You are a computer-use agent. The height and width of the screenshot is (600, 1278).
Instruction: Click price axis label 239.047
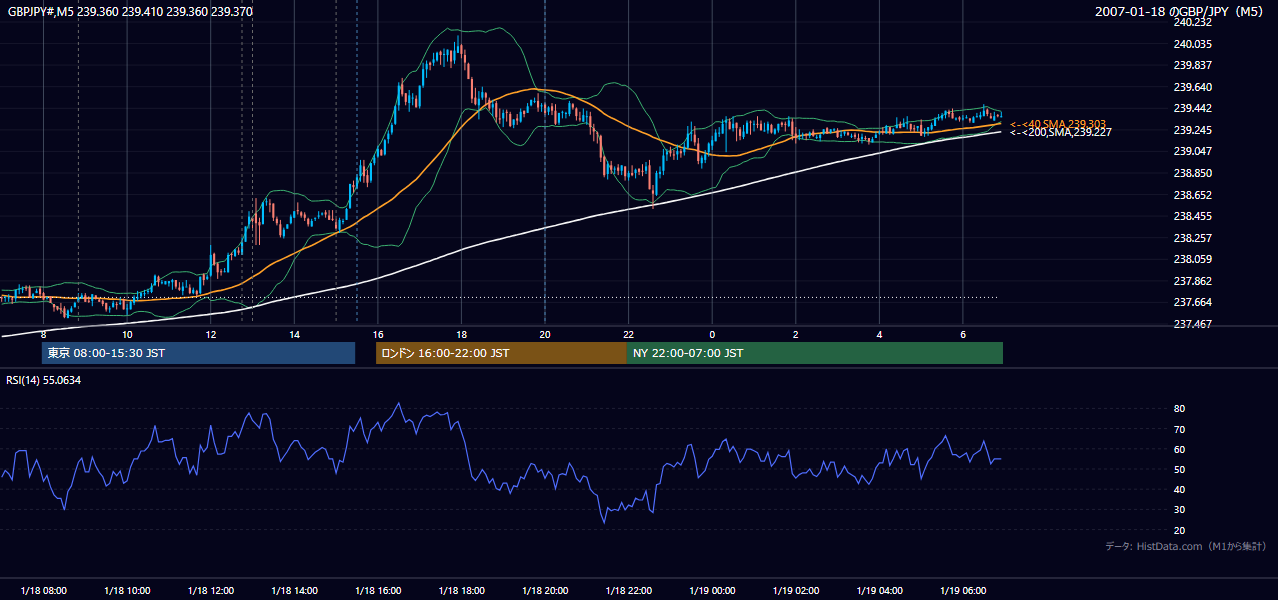pyautogui.click(x=1193, y=151)
